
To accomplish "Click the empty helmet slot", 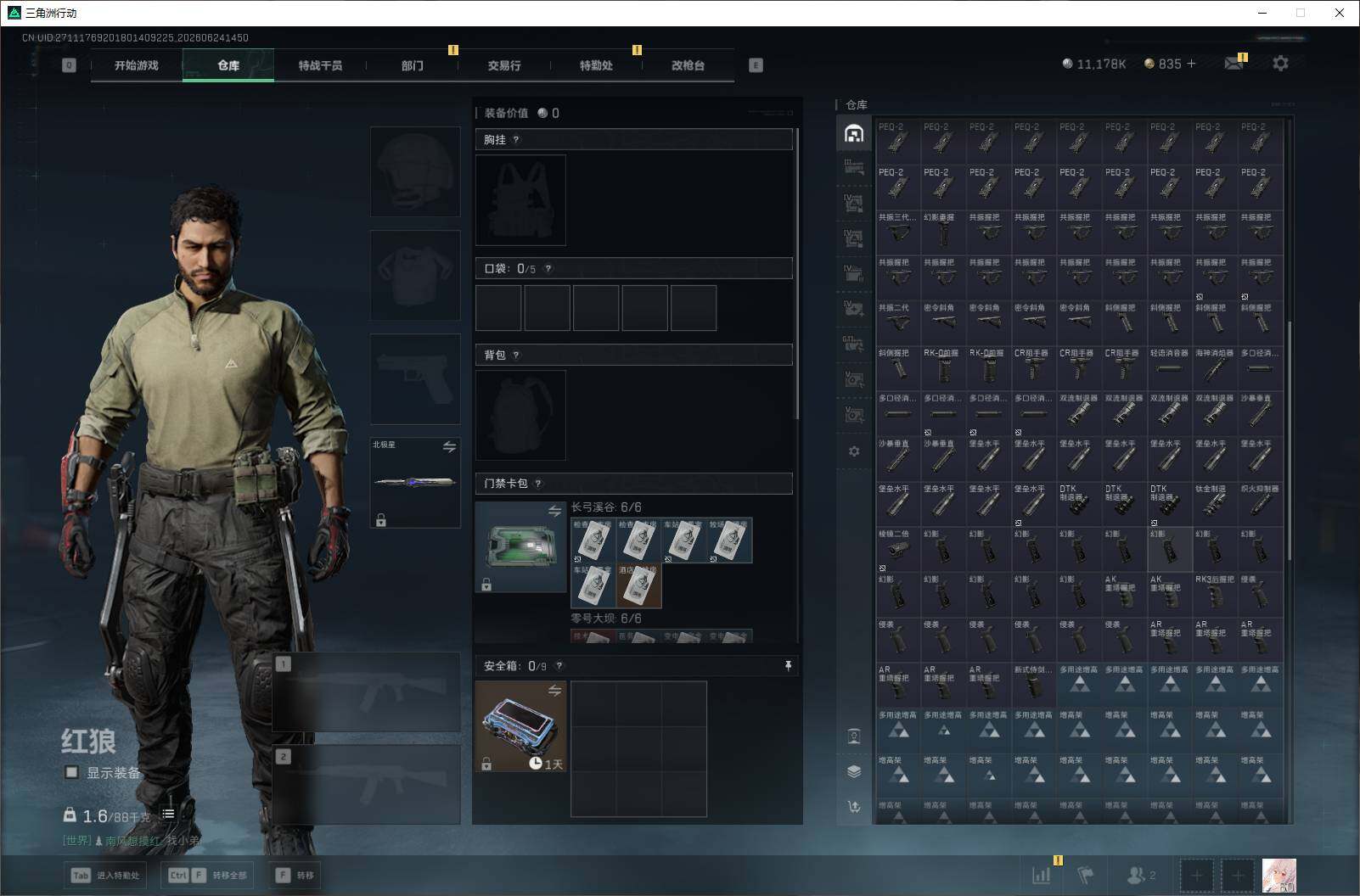I will [x=415, y=172].
